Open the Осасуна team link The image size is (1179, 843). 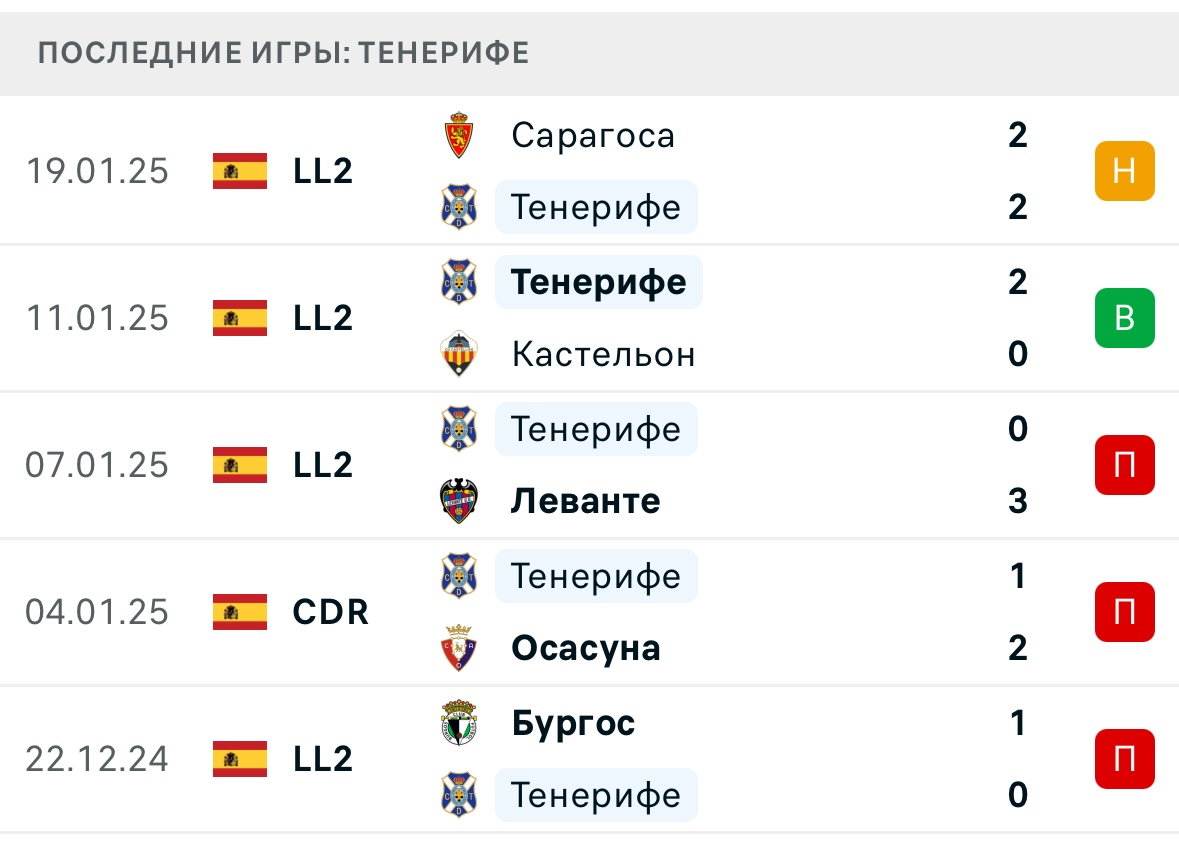coord(585,648)
